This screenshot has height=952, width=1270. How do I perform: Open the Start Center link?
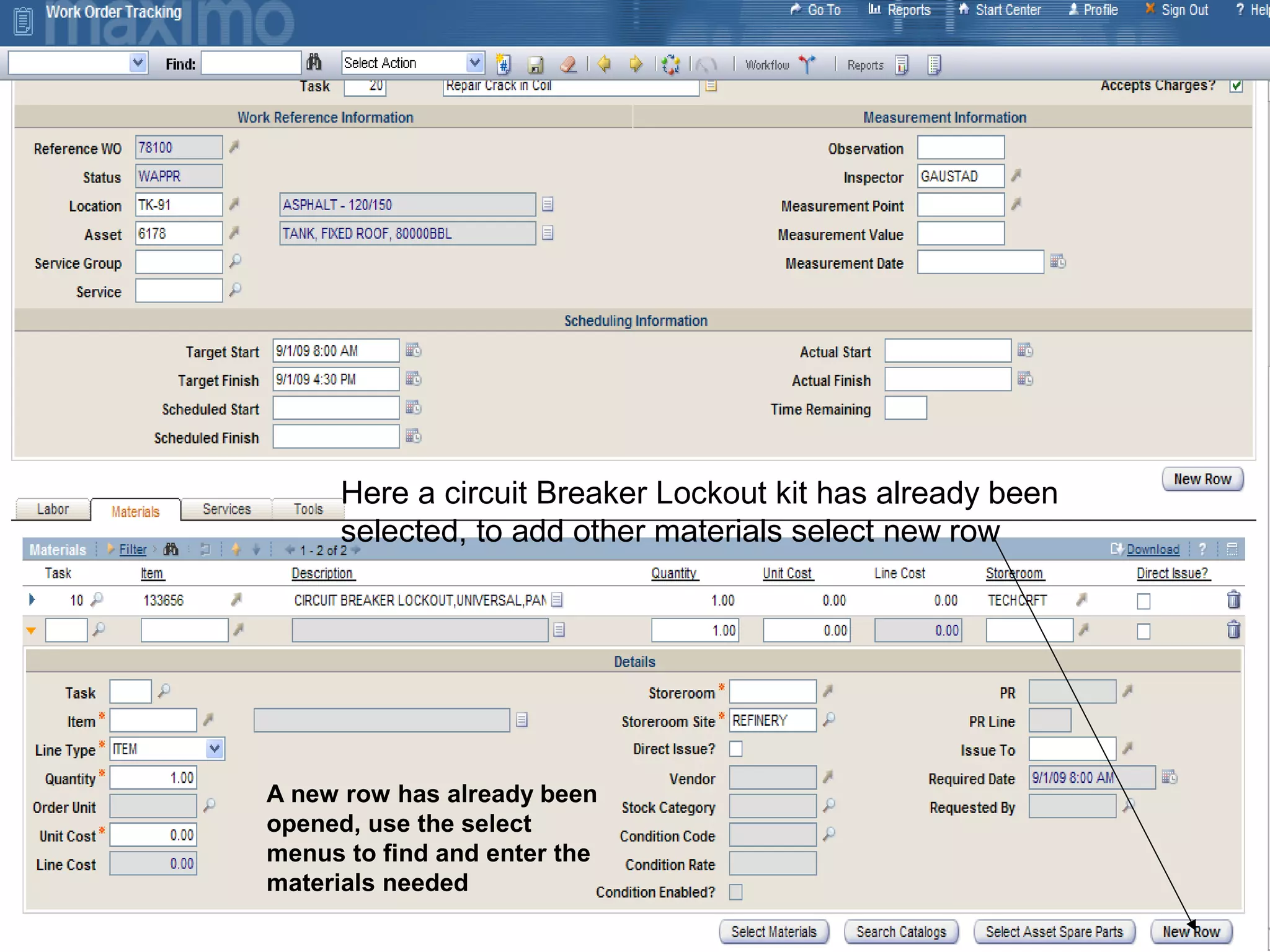point(1000,10)
